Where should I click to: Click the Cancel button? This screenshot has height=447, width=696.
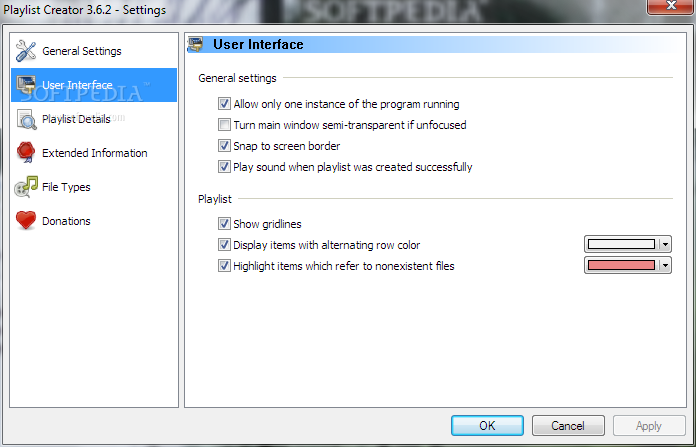(x=568, y=425)
